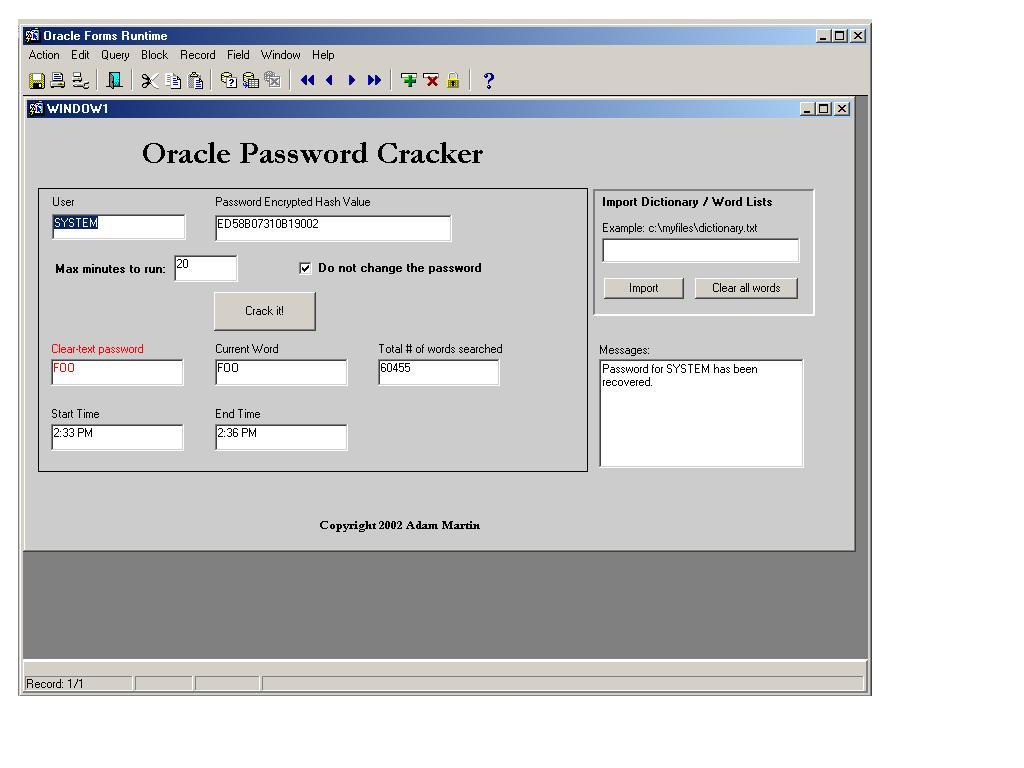Click the Clear all words button
The image size is (1024, 768).
pyautogui.click(x=746, y=288)
